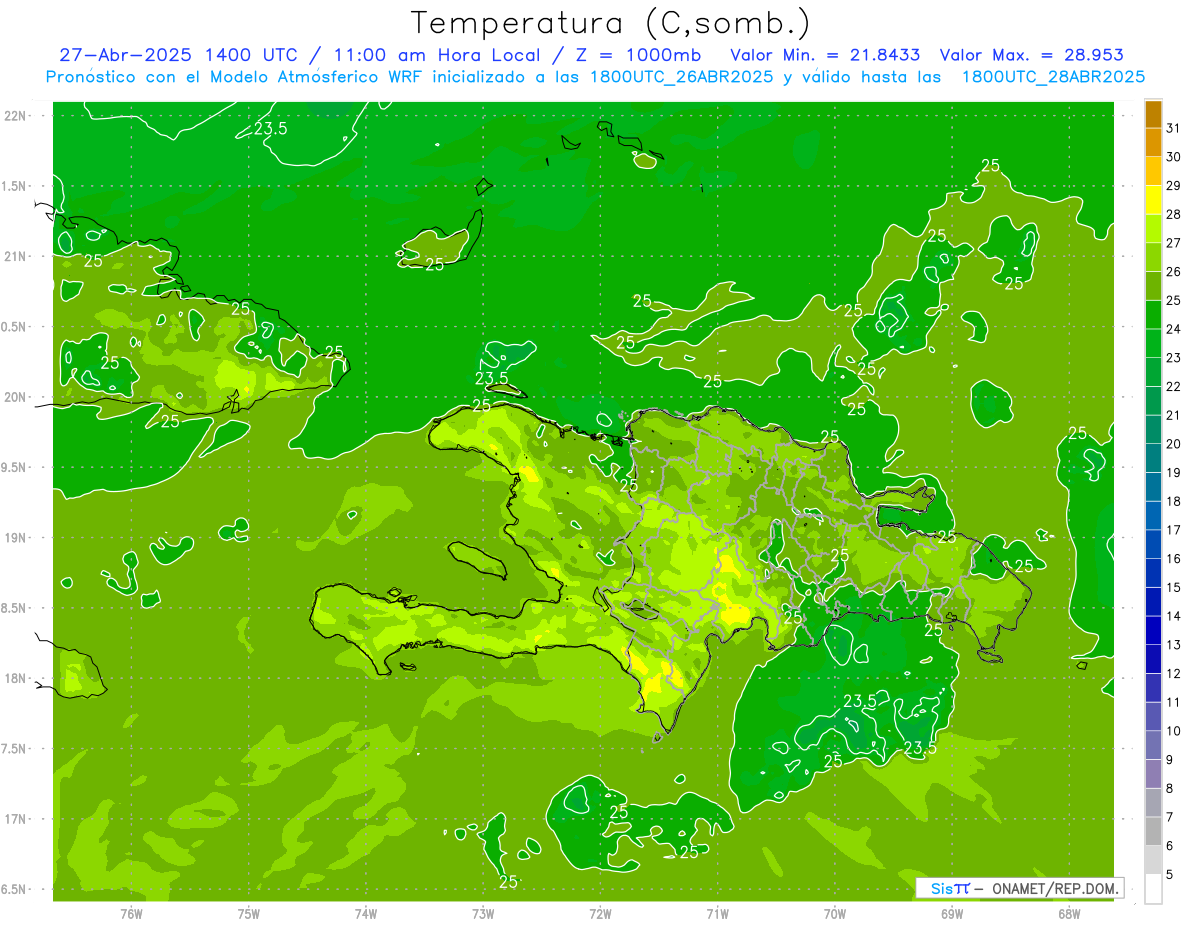
Task: Click the '74W' longitude axis label
Action: tap(366, 913)
